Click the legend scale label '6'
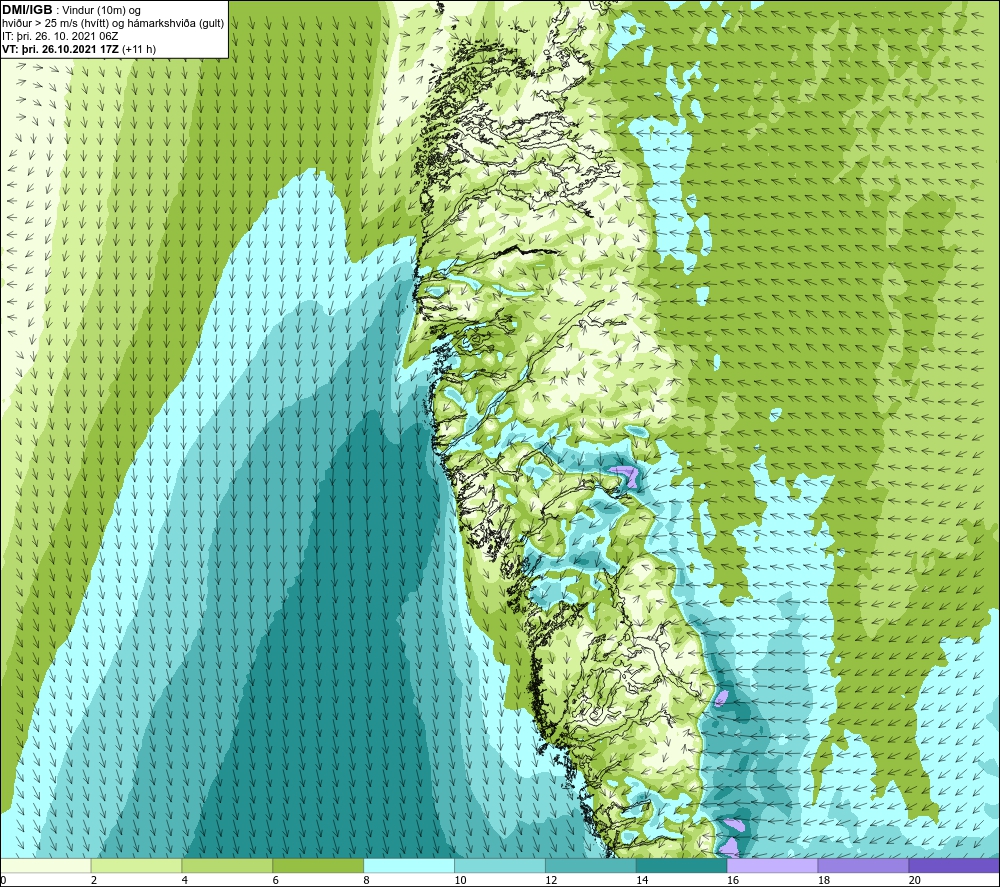 [276, 880]
